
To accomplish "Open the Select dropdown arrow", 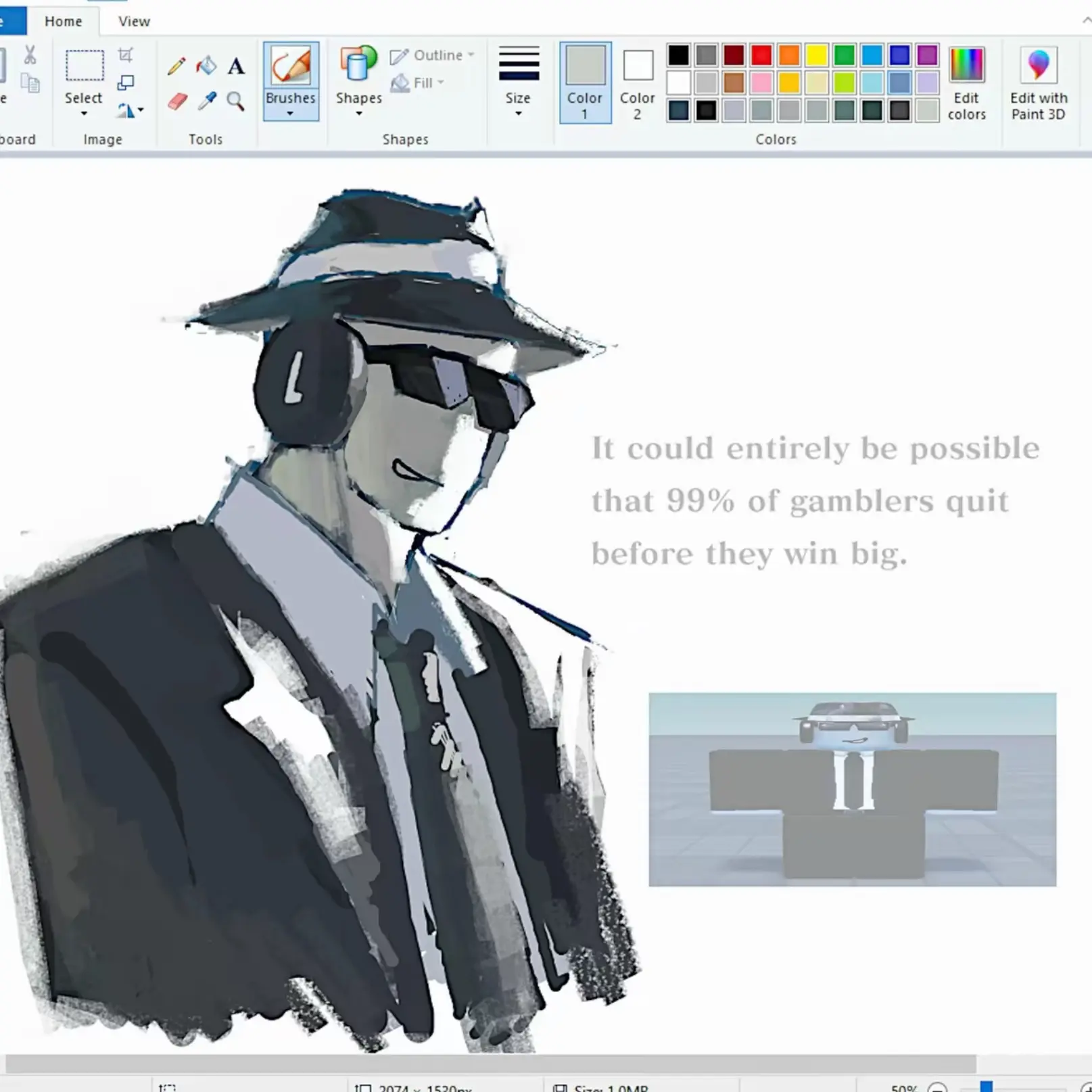I will click(84, 114).
